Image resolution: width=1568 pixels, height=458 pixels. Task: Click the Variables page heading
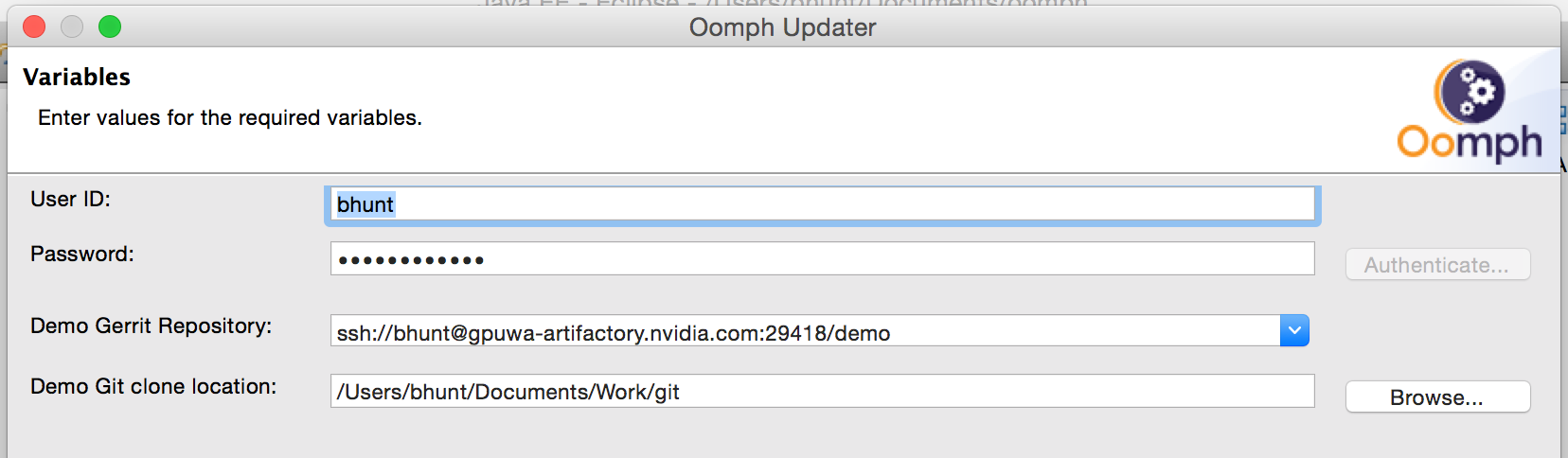[x=77, y=77]
